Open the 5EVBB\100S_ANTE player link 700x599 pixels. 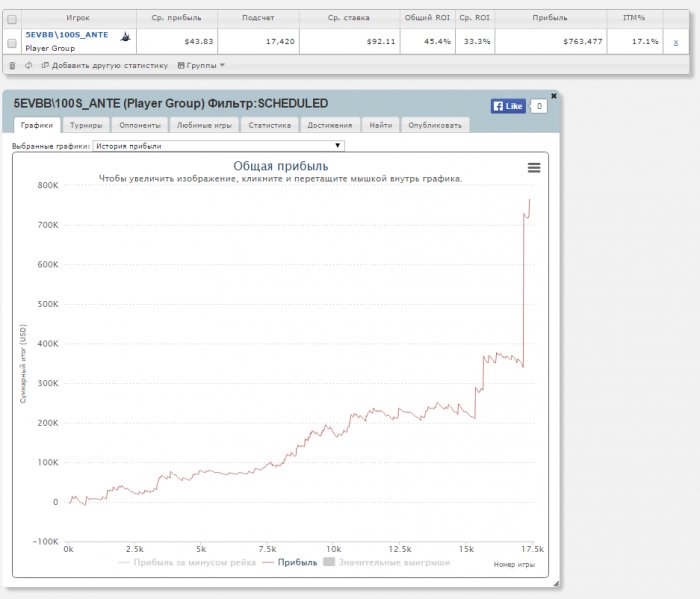point(66,35)
